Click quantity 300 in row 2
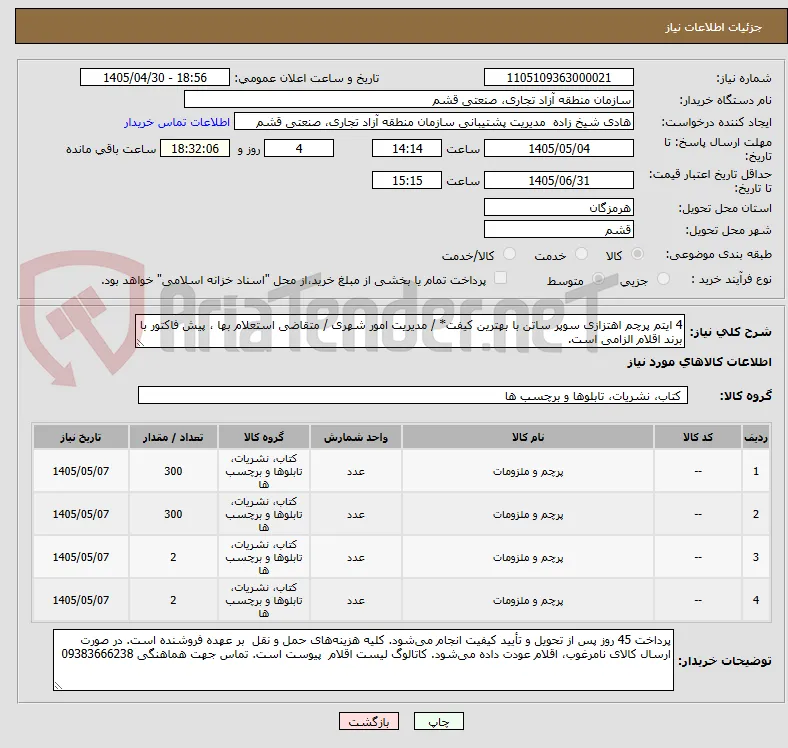This screenshot has width=788, height=748. click(173, 514)
